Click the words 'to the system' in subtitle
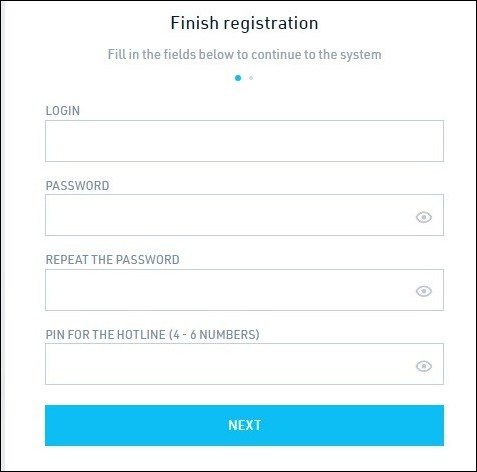477x472 pixels. 343,55
